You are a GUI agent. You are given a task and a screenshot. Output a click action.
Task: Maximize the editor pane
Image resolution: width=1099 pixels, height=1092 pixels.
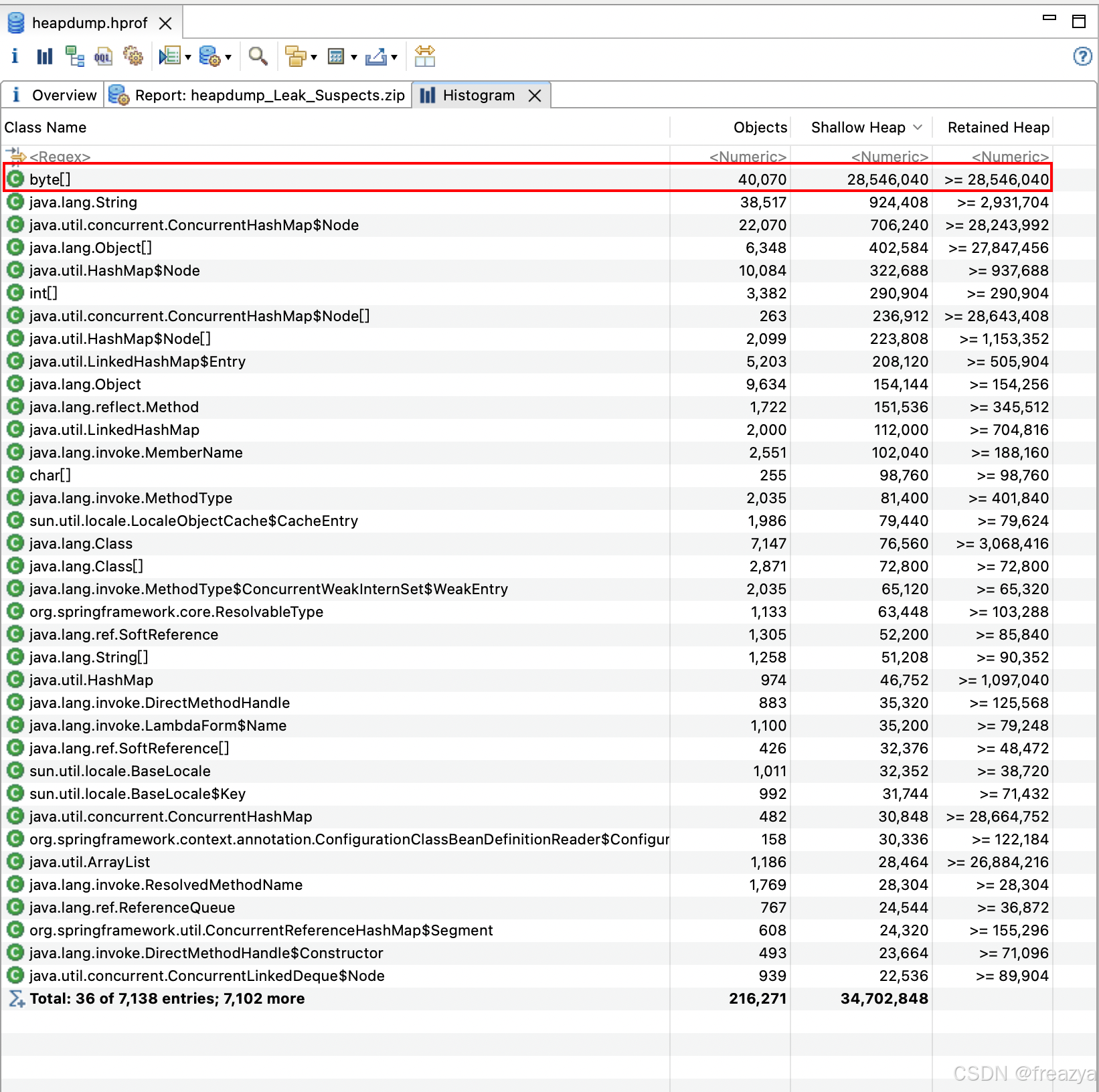(1079, 21)
